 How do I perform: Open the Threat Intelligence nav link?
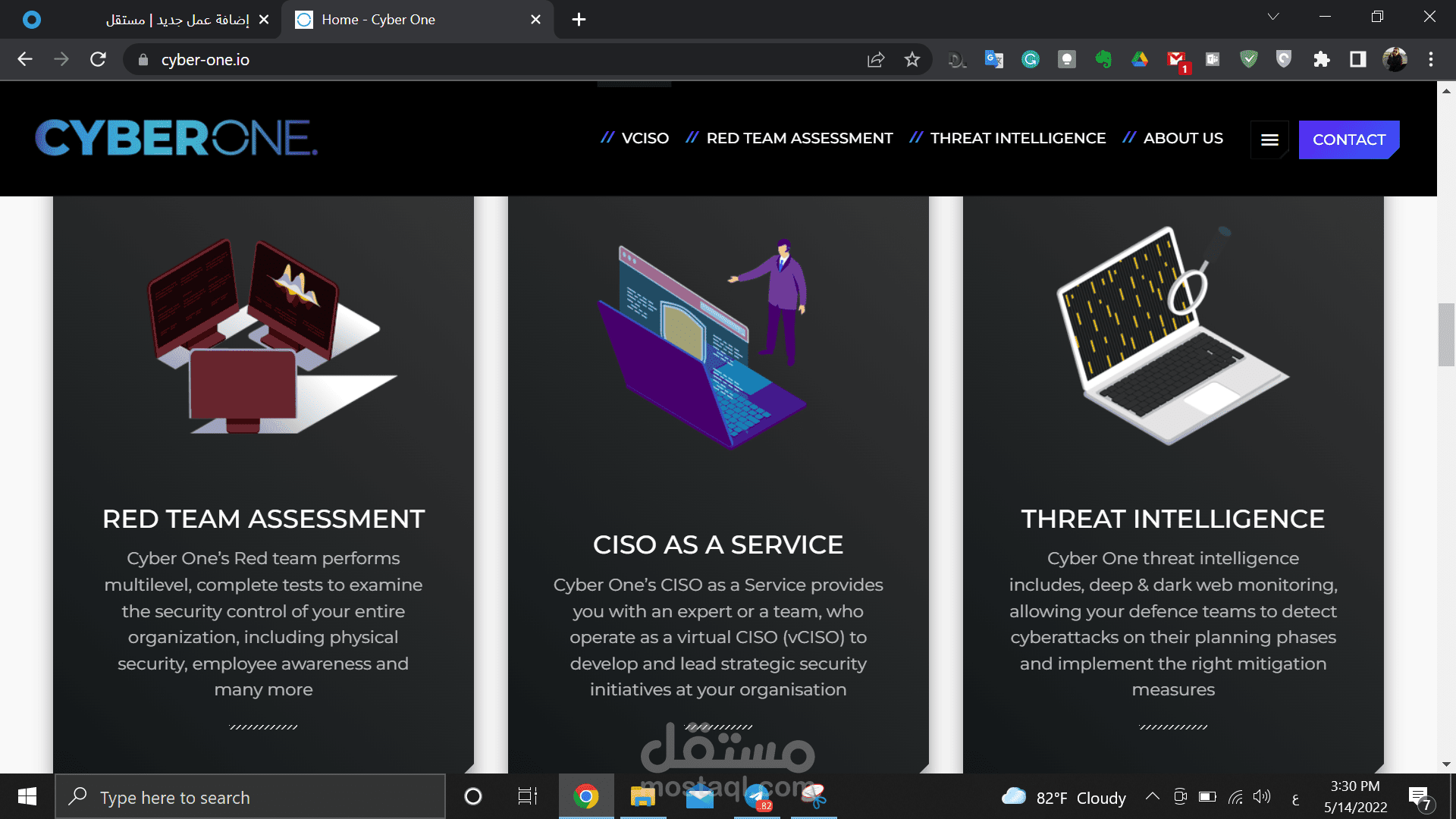(1017, 138)
